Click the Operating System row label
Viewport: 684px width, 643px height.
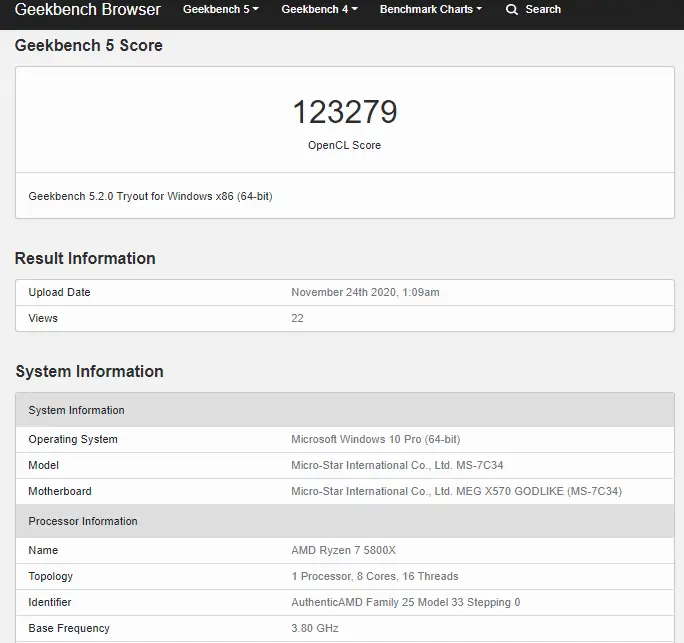pos(73,439)
